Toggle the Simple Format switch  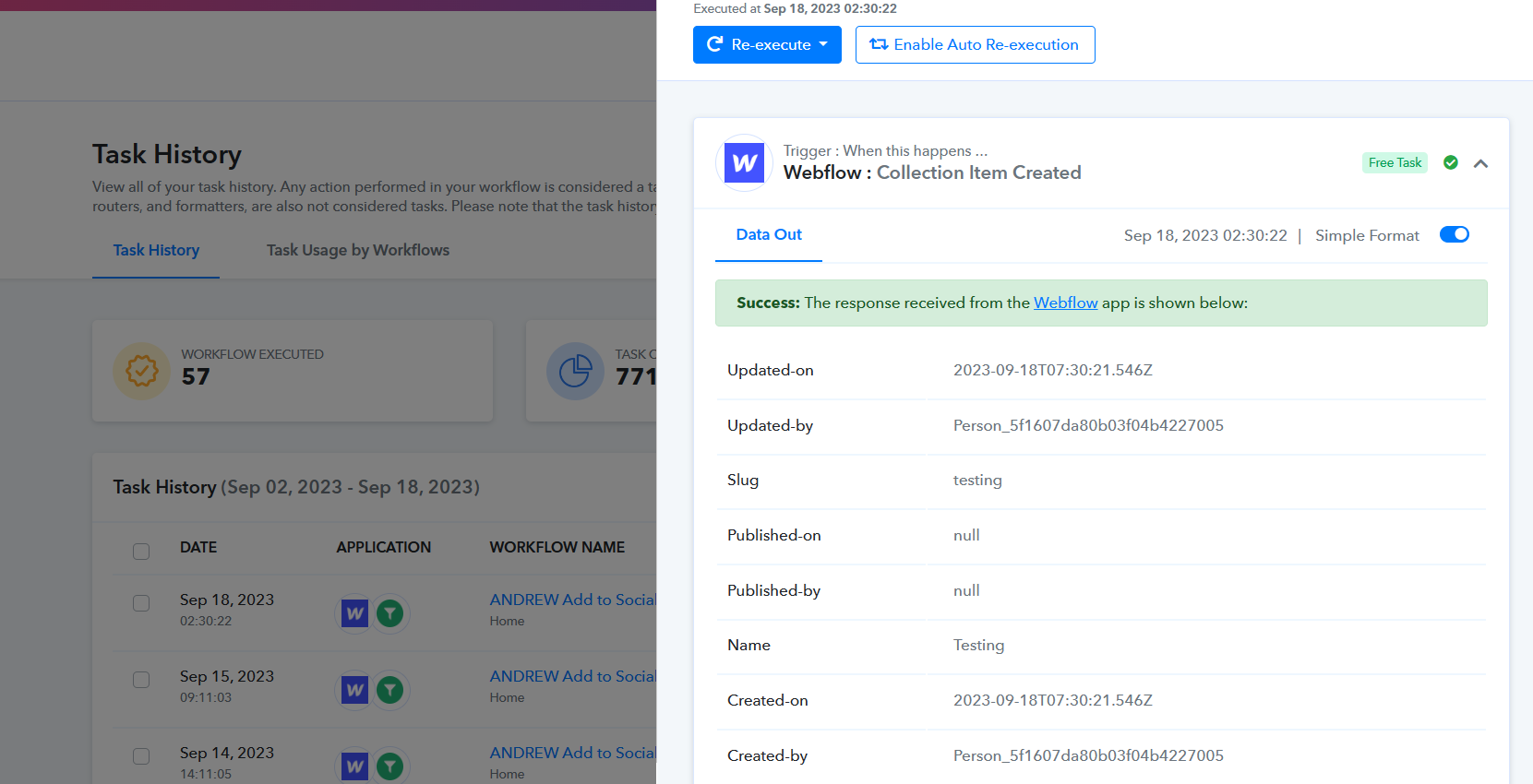click(1454, 234)
